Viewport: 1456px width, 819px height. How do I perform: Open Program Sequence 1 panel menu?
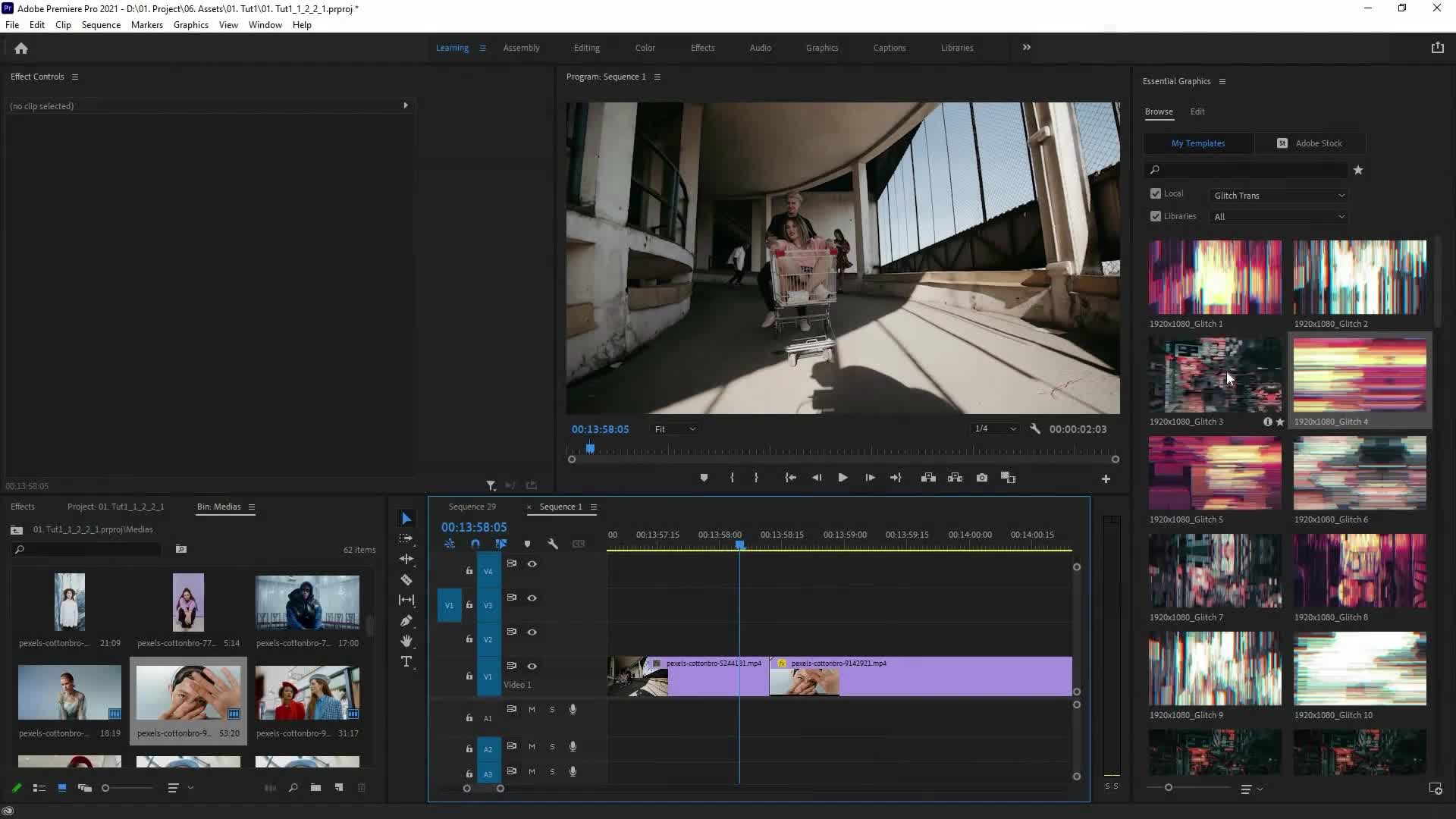tap(657, 77)
